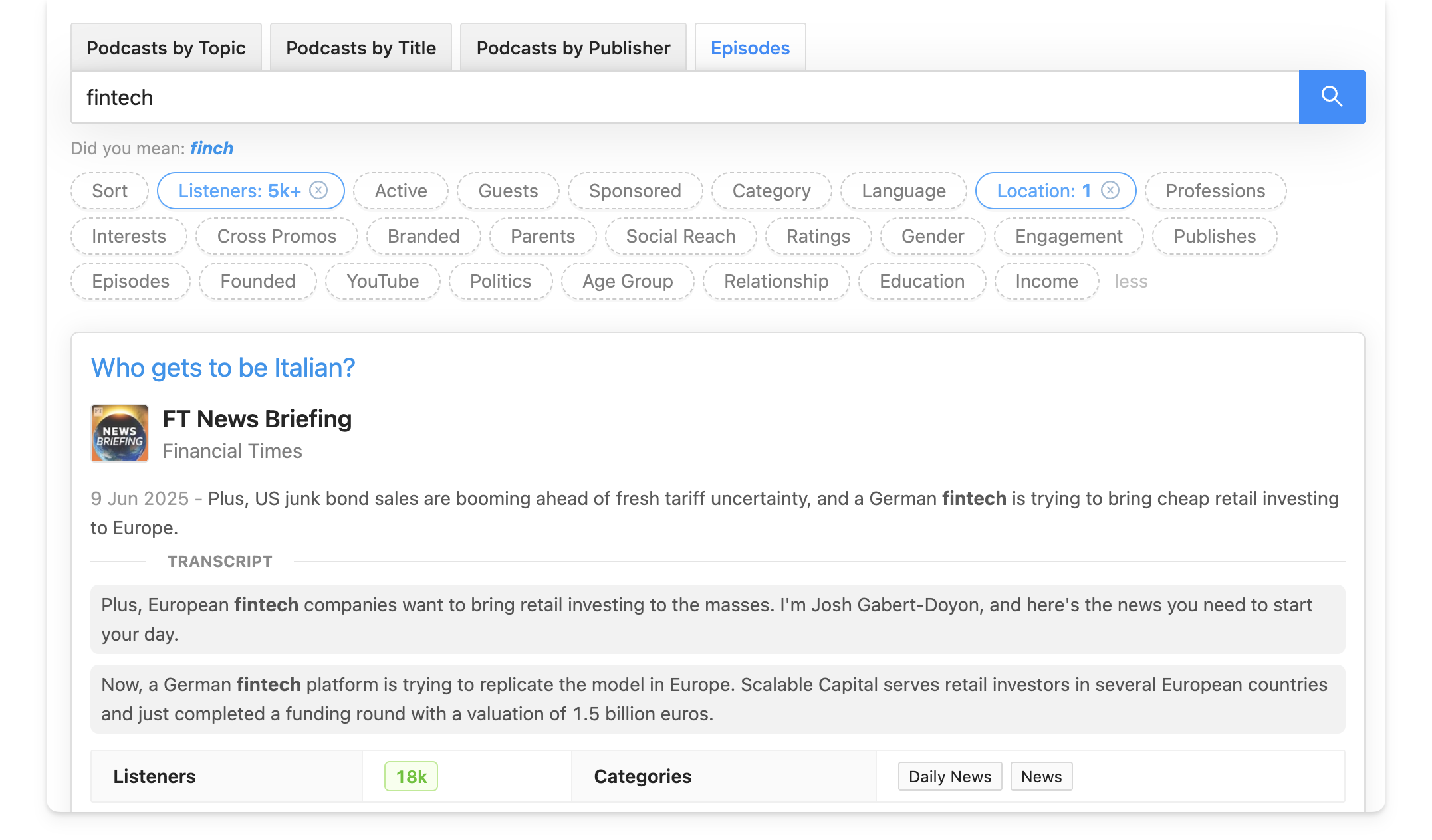The width and height of the screenshot is (1432, 840).
Task: Switch to the Podcasts by Title tab
Action: pos(360,47)
